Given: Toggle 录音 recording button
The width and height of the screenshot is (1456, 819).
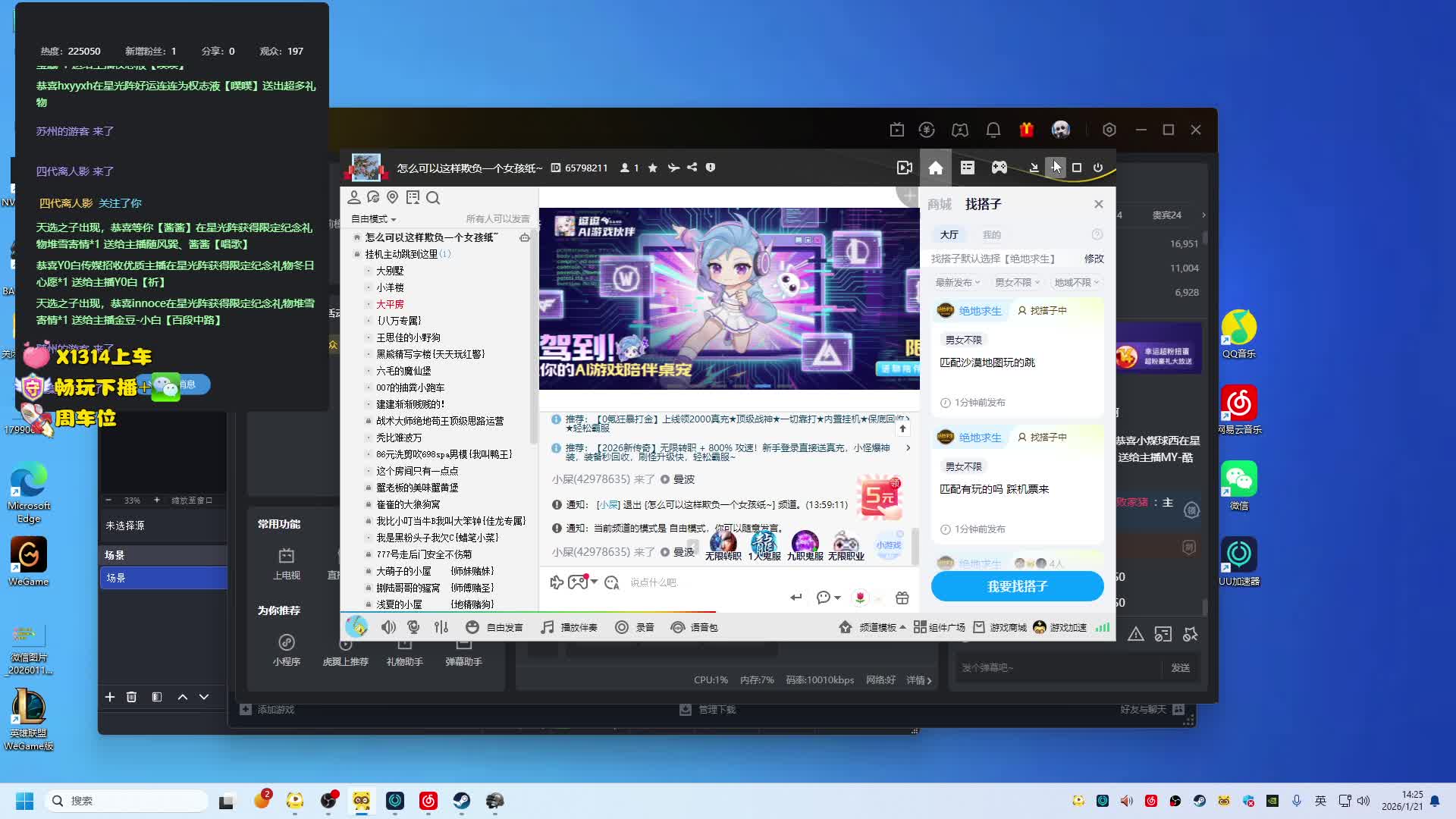Looking at the screenshot, I should pyautogui.click(x=635, y=627).
